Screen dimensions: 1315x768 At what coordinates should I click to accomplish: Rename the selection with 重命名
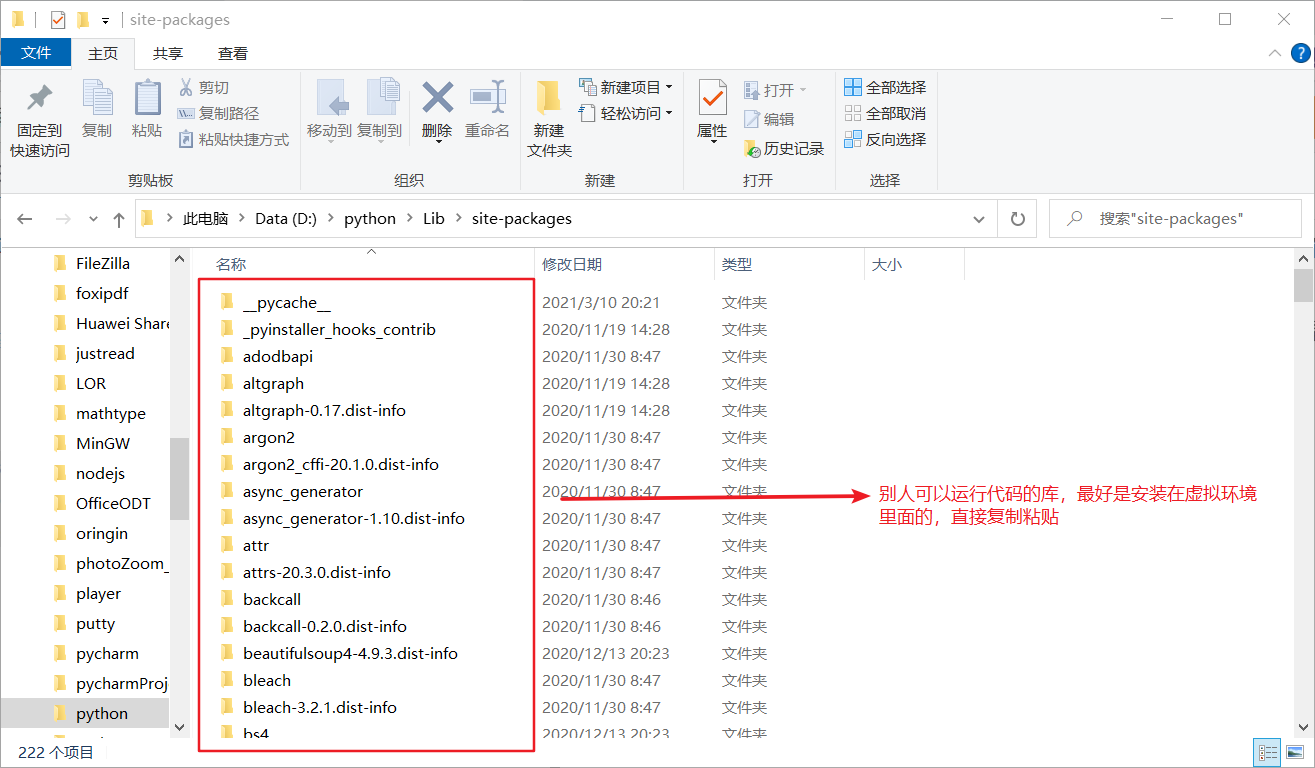(x=487, y=110)
